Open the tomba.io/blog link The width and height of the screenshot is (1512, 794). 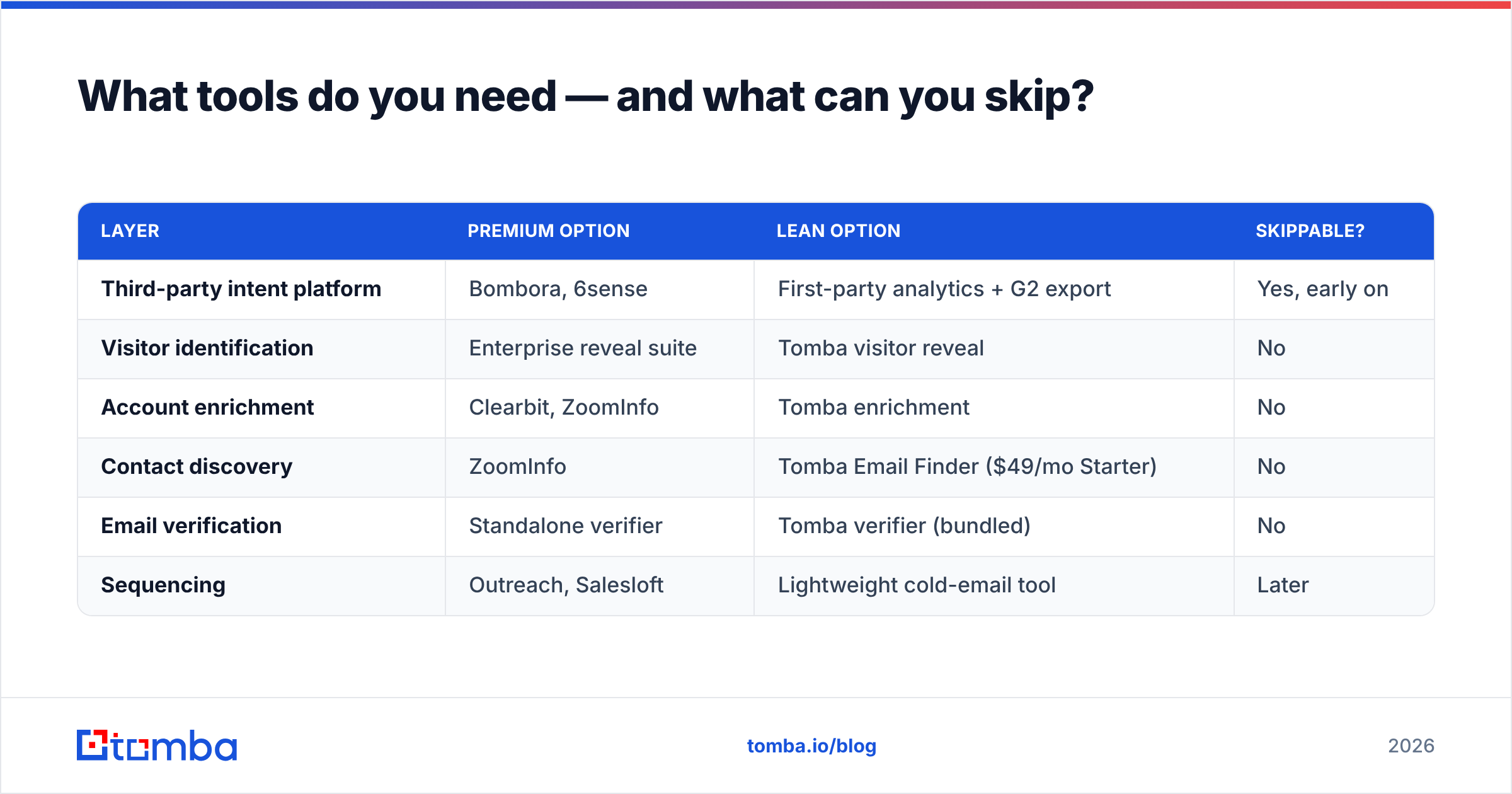pyautogui.click(x=811, y=746)
